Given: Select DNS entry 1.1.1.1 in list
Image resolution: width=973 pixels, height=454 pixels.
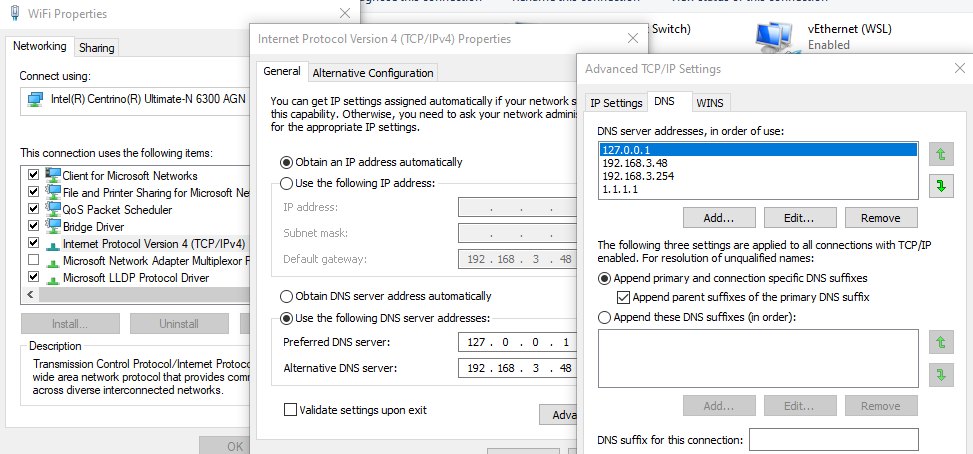Looking at the screenshot, I should point(758,189).
